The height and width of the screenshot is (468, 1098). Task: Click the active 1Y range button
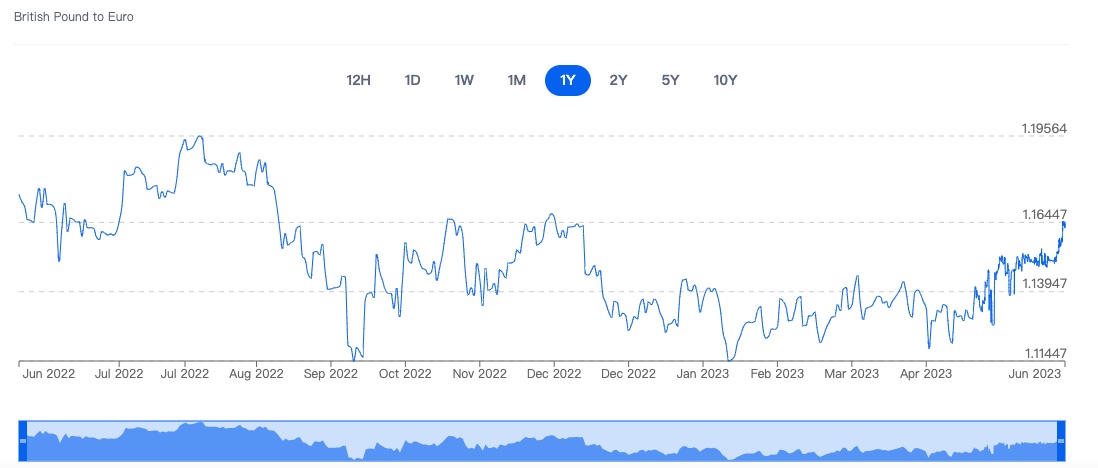(568, 81)
